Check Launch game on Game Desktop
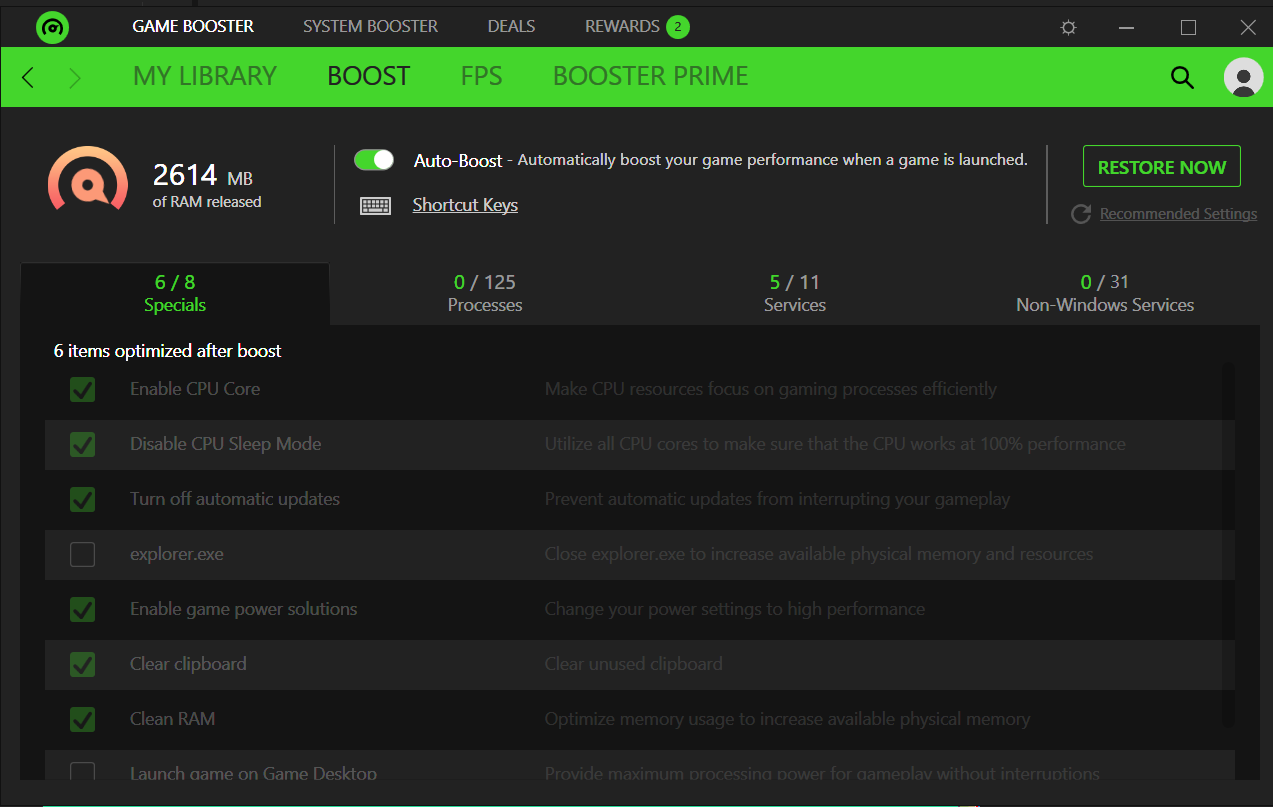This screenshot has height=807, width=1273. pos(83,772)
